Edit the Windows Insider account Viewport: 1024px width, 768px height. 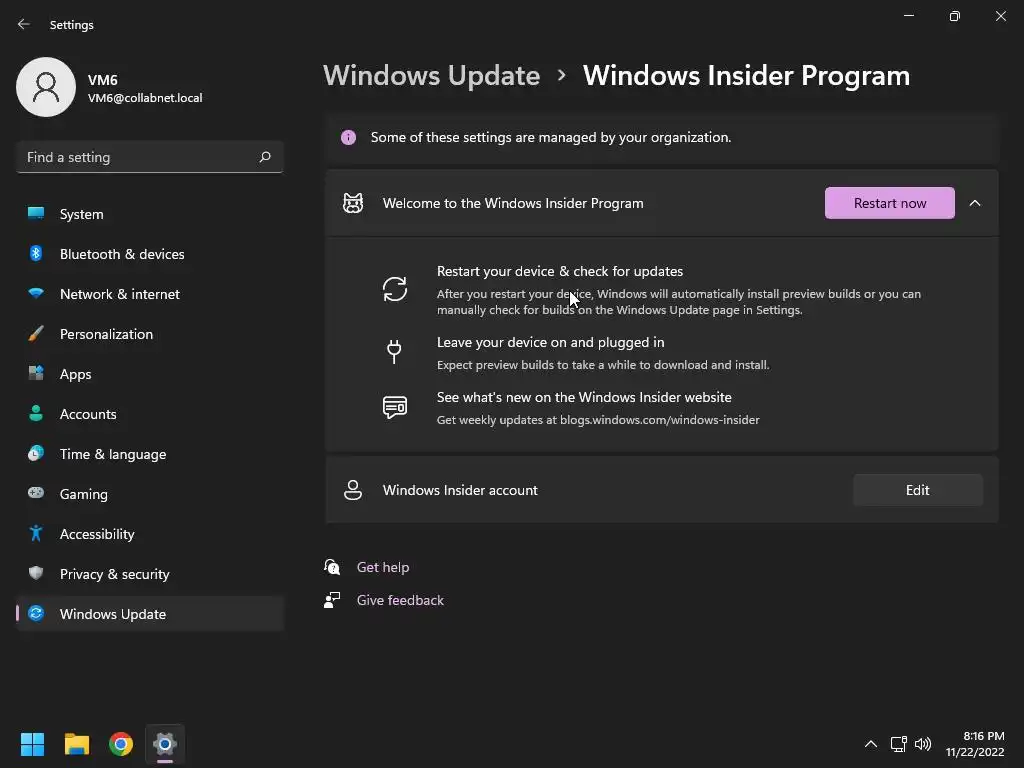(917, 490)
